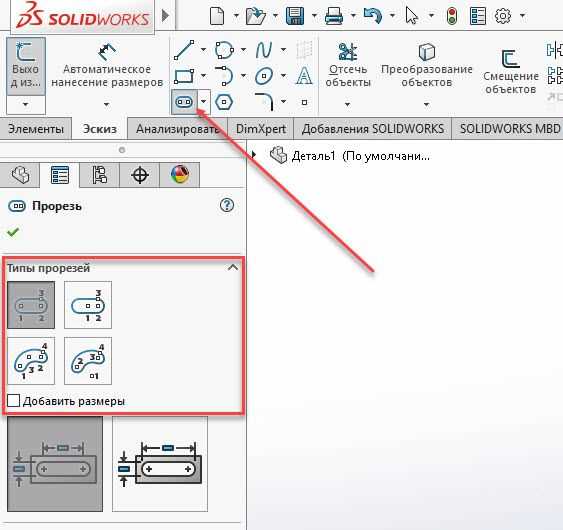Open the Rectangle tool dropdown arrow
This screenshot has height=530, width=563.
click(x=203, y=76)
